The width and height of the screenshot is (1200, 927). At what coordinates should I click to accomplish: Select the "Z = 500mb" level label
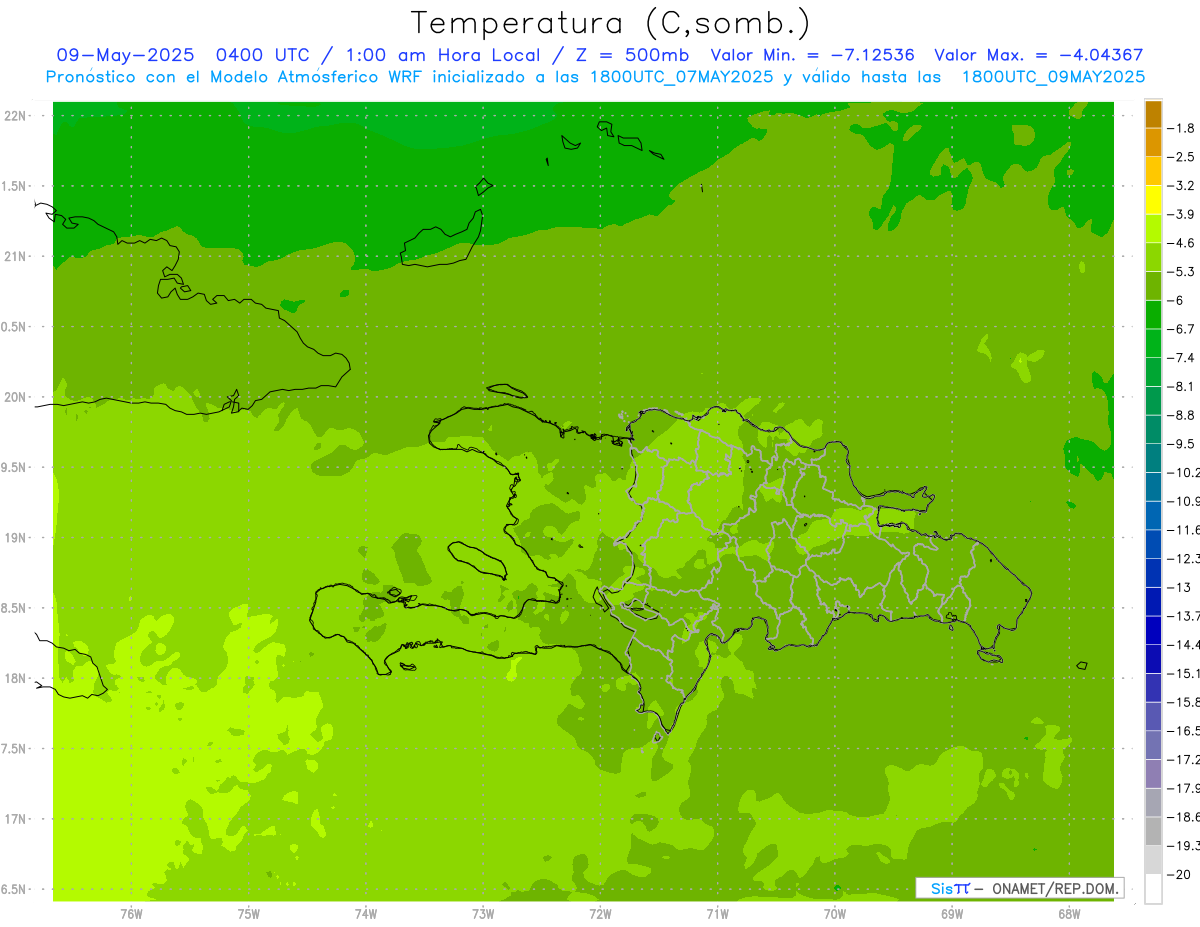[x=631, y=56]
